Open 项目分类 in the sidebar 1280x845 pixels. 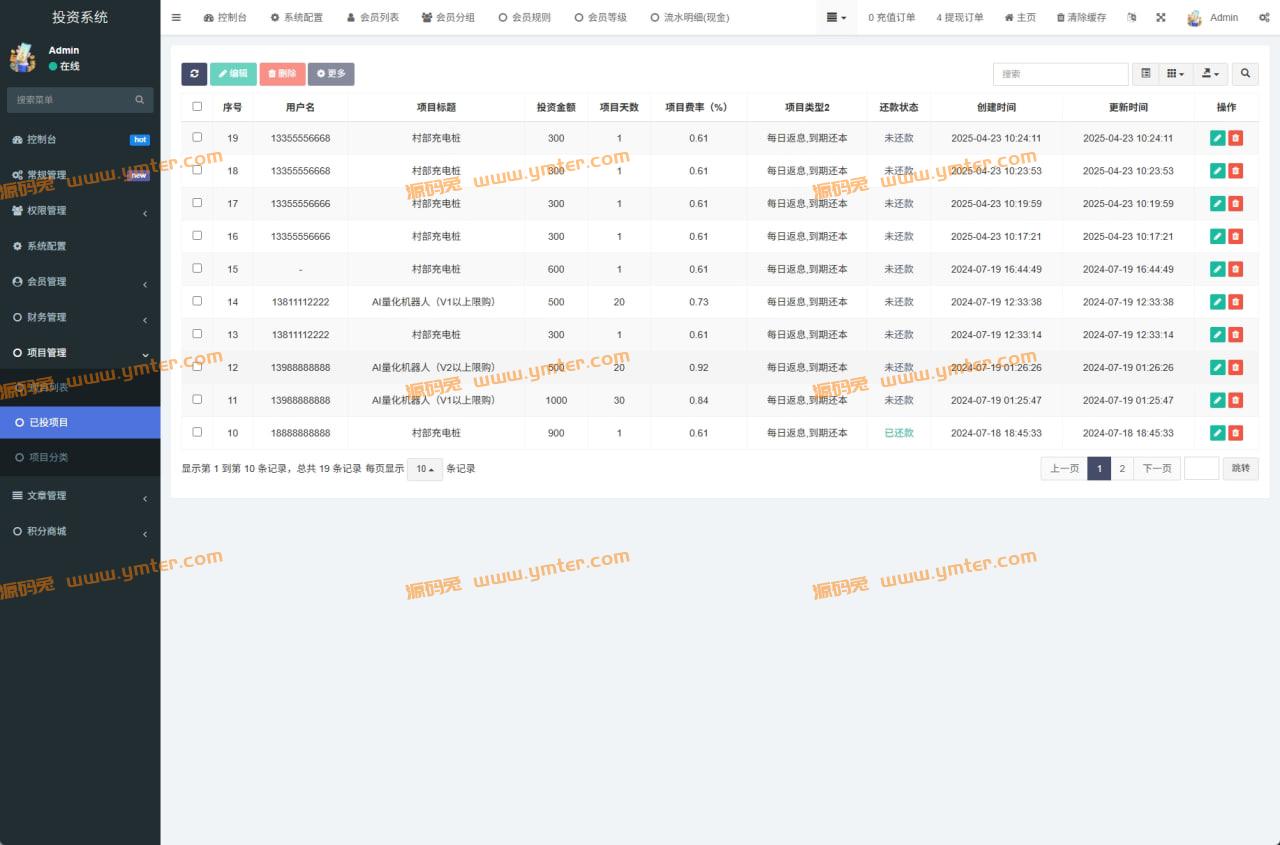pyautogui.click(x=80, y=458)
